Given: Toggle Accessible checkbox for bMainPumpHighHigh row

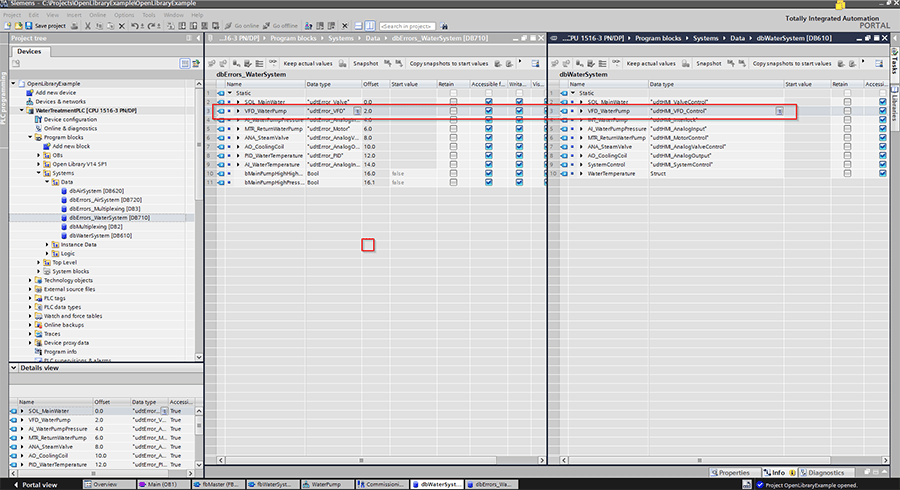Looking at the screenshot, I should pos(488,173).
